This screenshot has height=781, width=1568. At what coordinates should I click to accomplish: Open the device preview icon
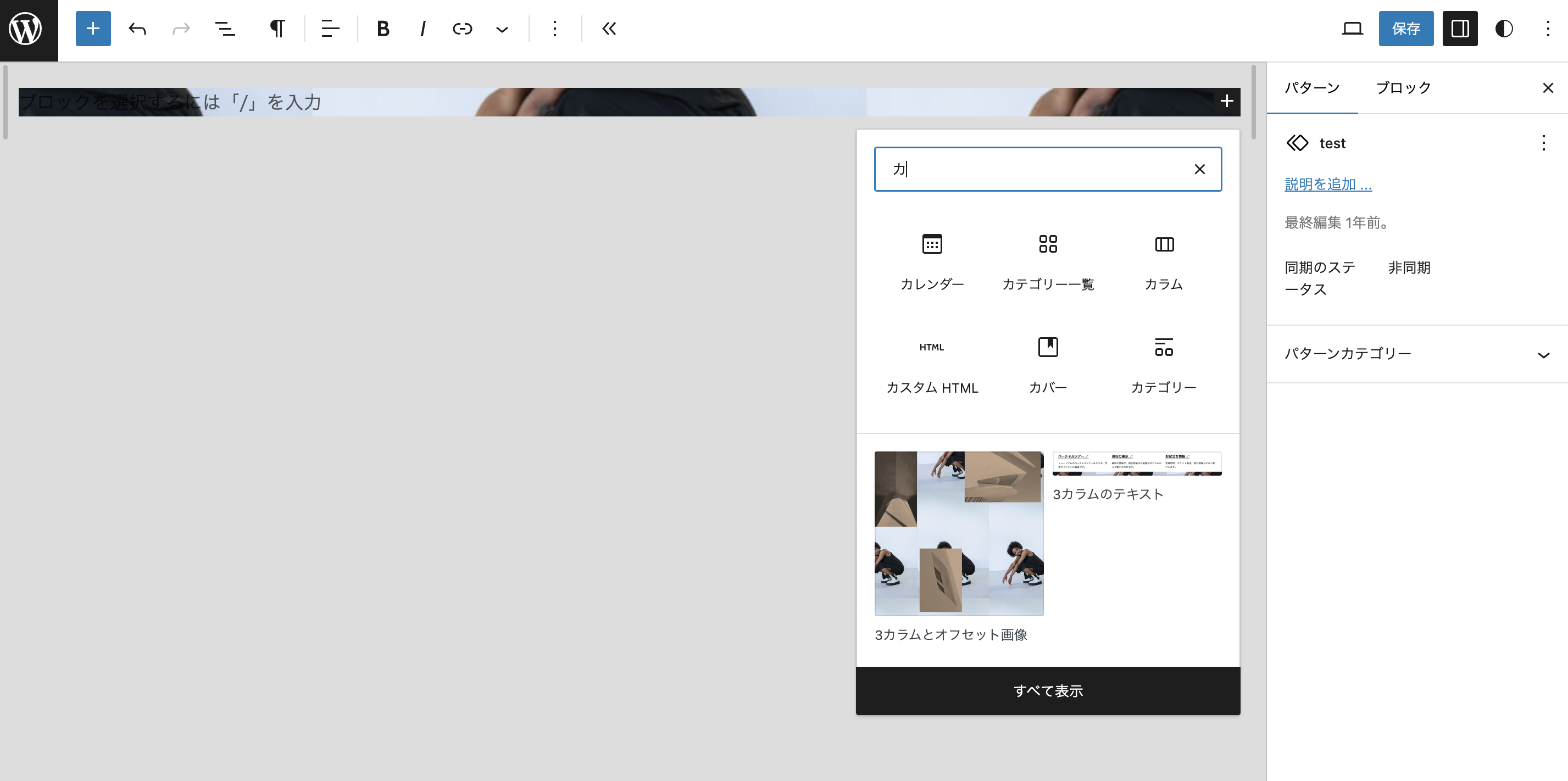pos(1353,29)
